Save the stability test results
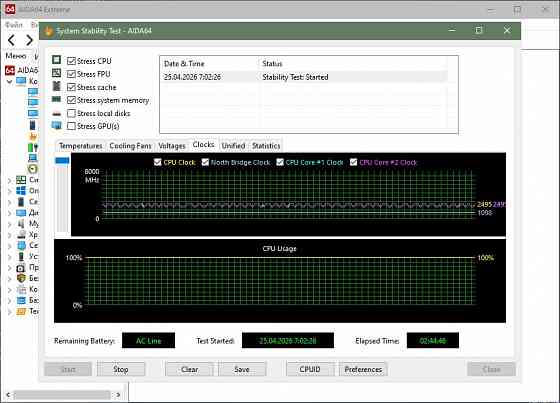This screenshot has height=403, width=560. pos(242,369)
